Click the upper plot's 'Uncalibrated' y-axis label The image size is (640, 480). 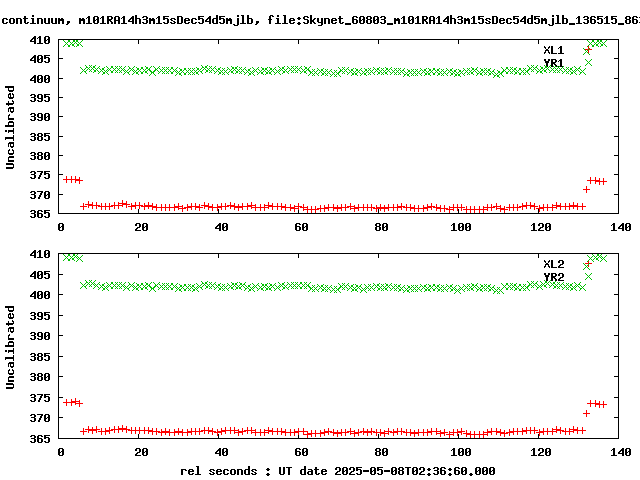tap(10, 127)
